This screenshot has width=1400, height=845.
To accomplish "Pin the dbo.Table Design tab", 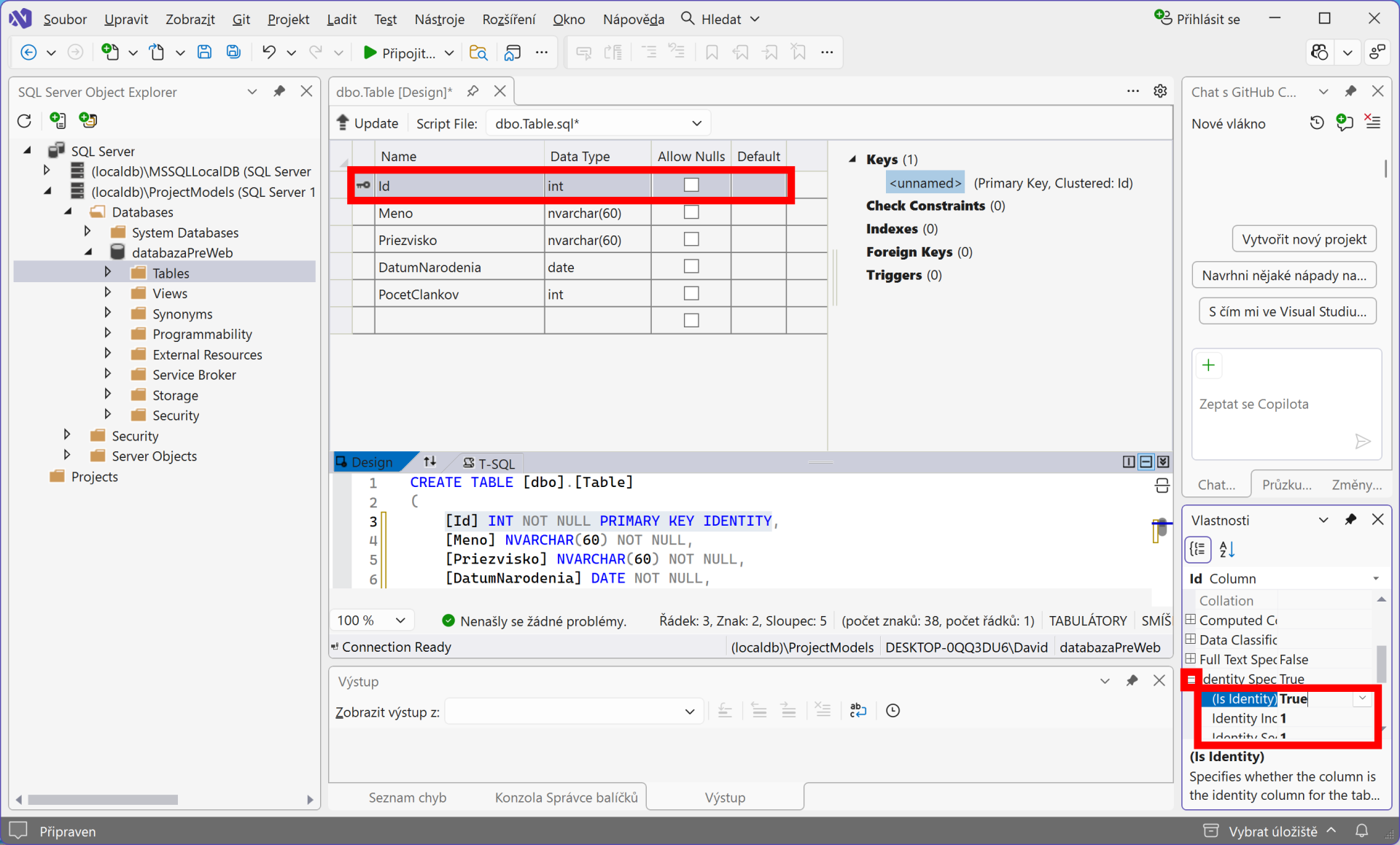I will 473,91.
